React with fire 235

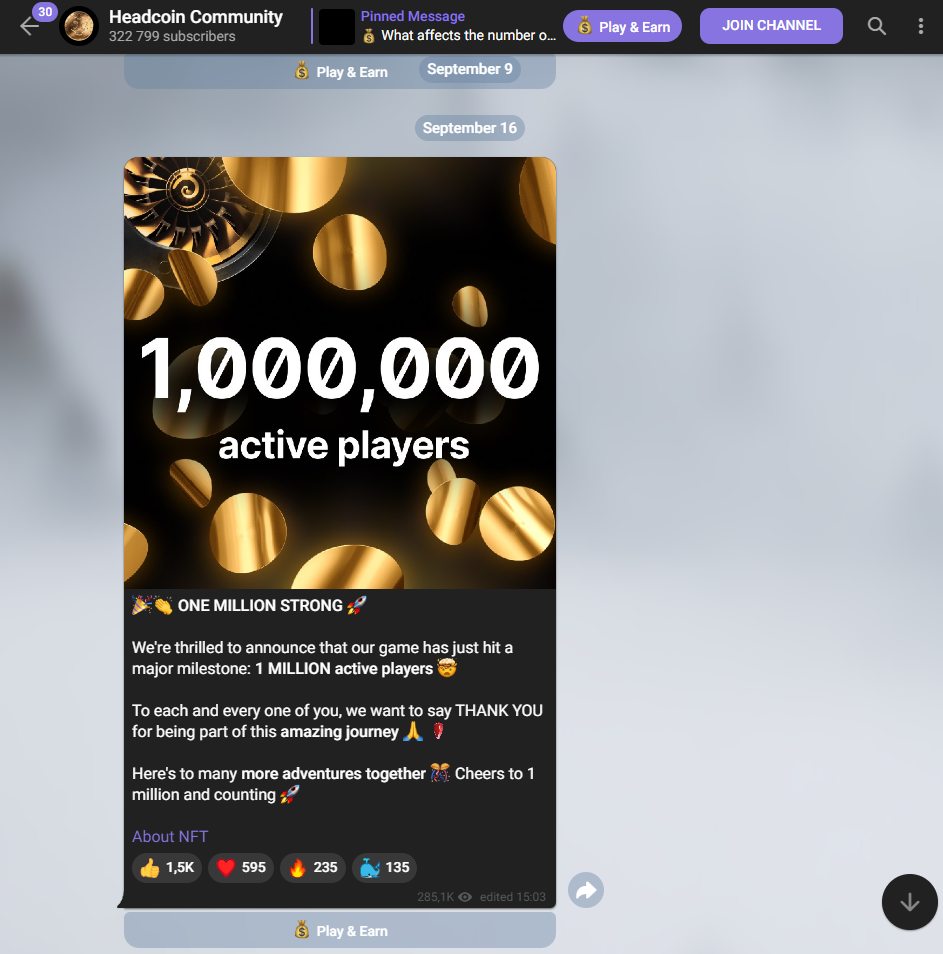(313, 868)
